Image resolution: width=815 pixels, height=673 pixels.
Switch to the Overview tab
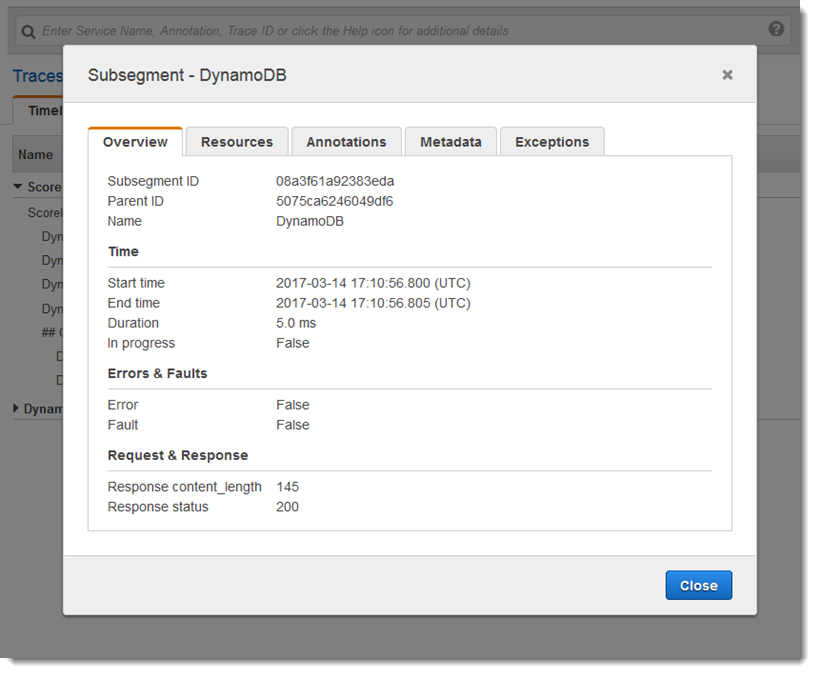[x=135, y=142]
